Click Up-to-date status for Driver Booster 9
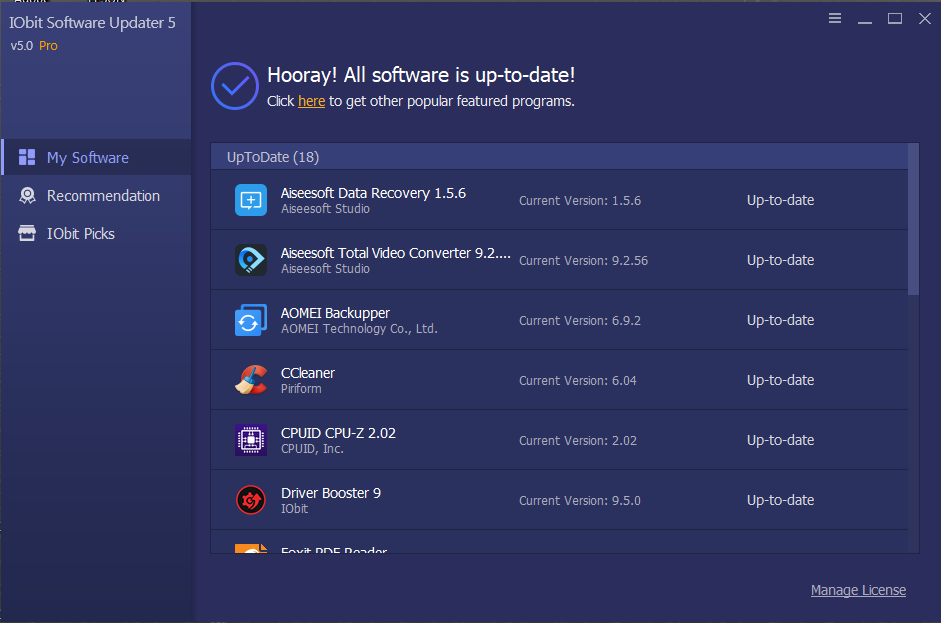This screenshot has height=623, width=941. click(x=780, y=501)
